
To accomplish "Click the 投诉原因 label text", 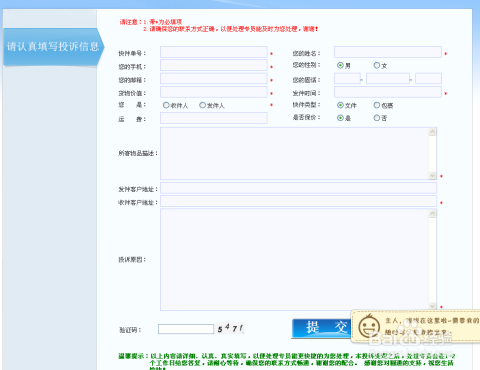I will (x=132, y=260).
